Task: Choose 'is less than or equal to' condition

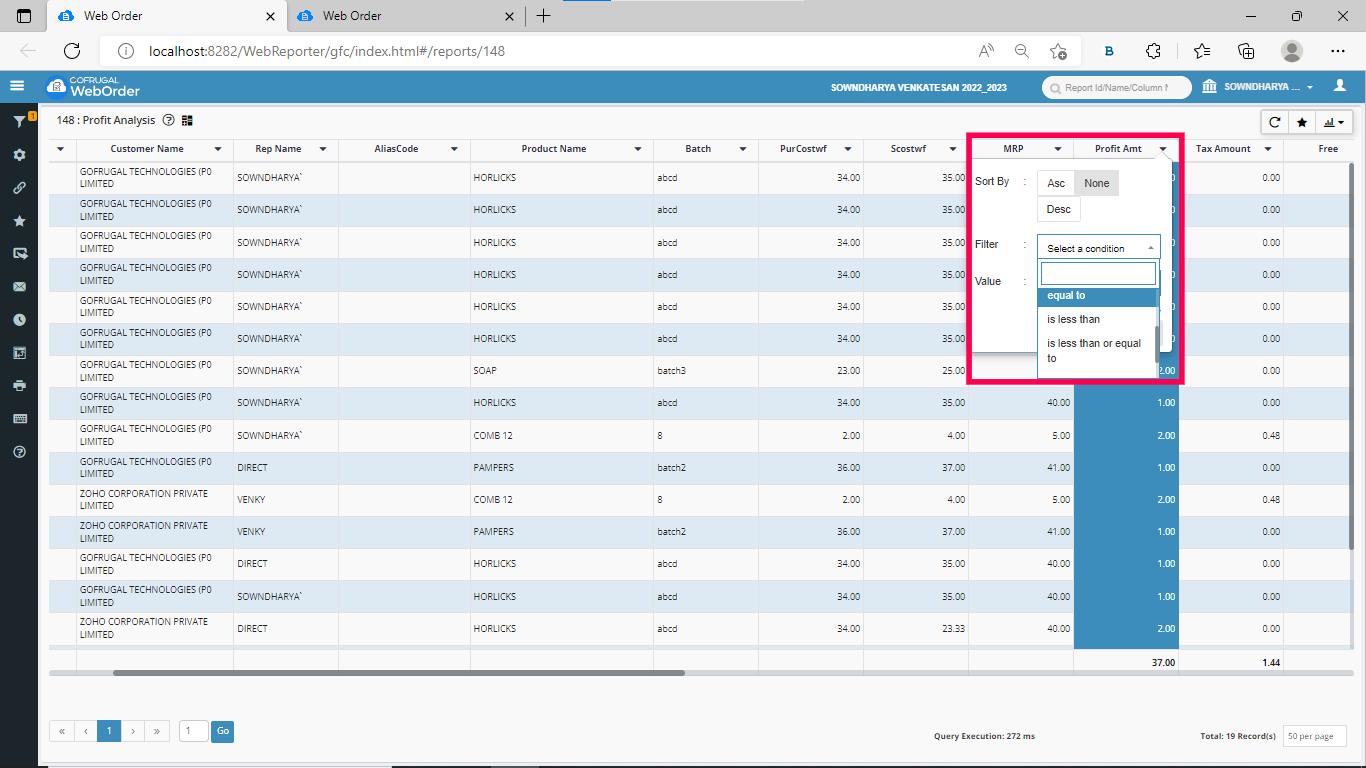Action: (x=1094, y=350)
